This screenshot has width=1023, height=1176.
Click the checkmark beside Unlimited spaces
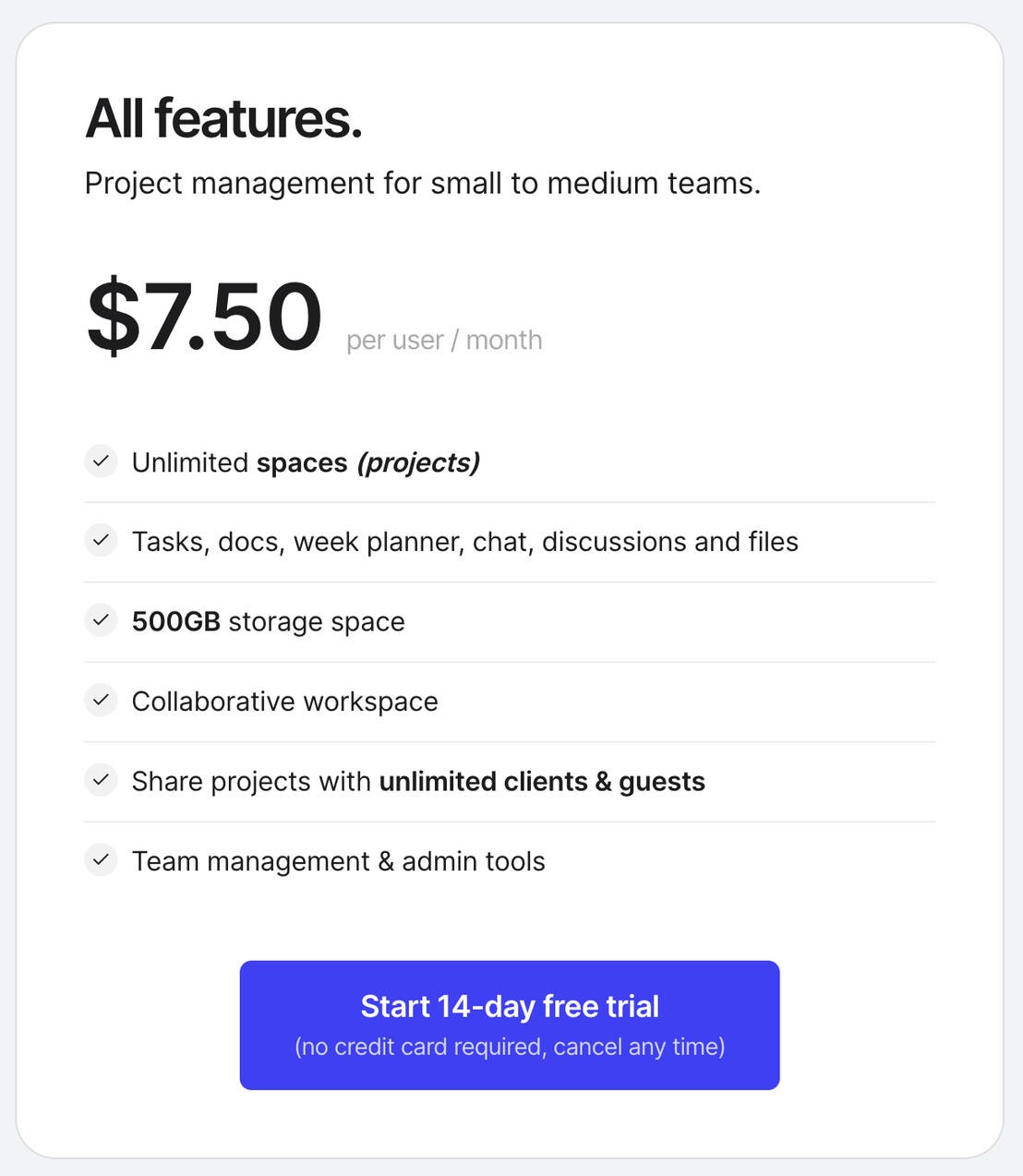click(101, 462)
